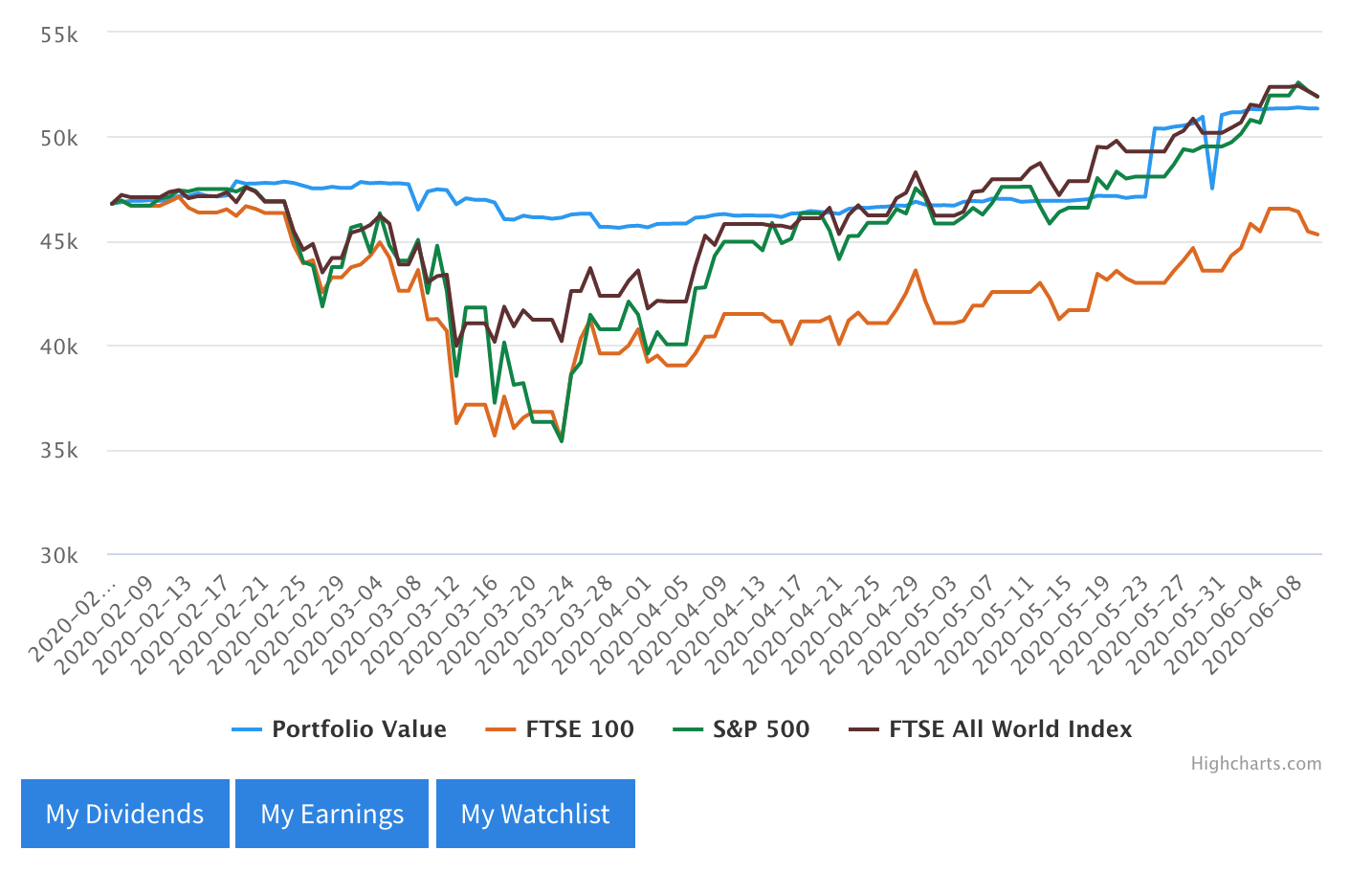Viewport: 1372px width, 873px height.
Task: Open My Earnings
Action: (x=331, y=813)
